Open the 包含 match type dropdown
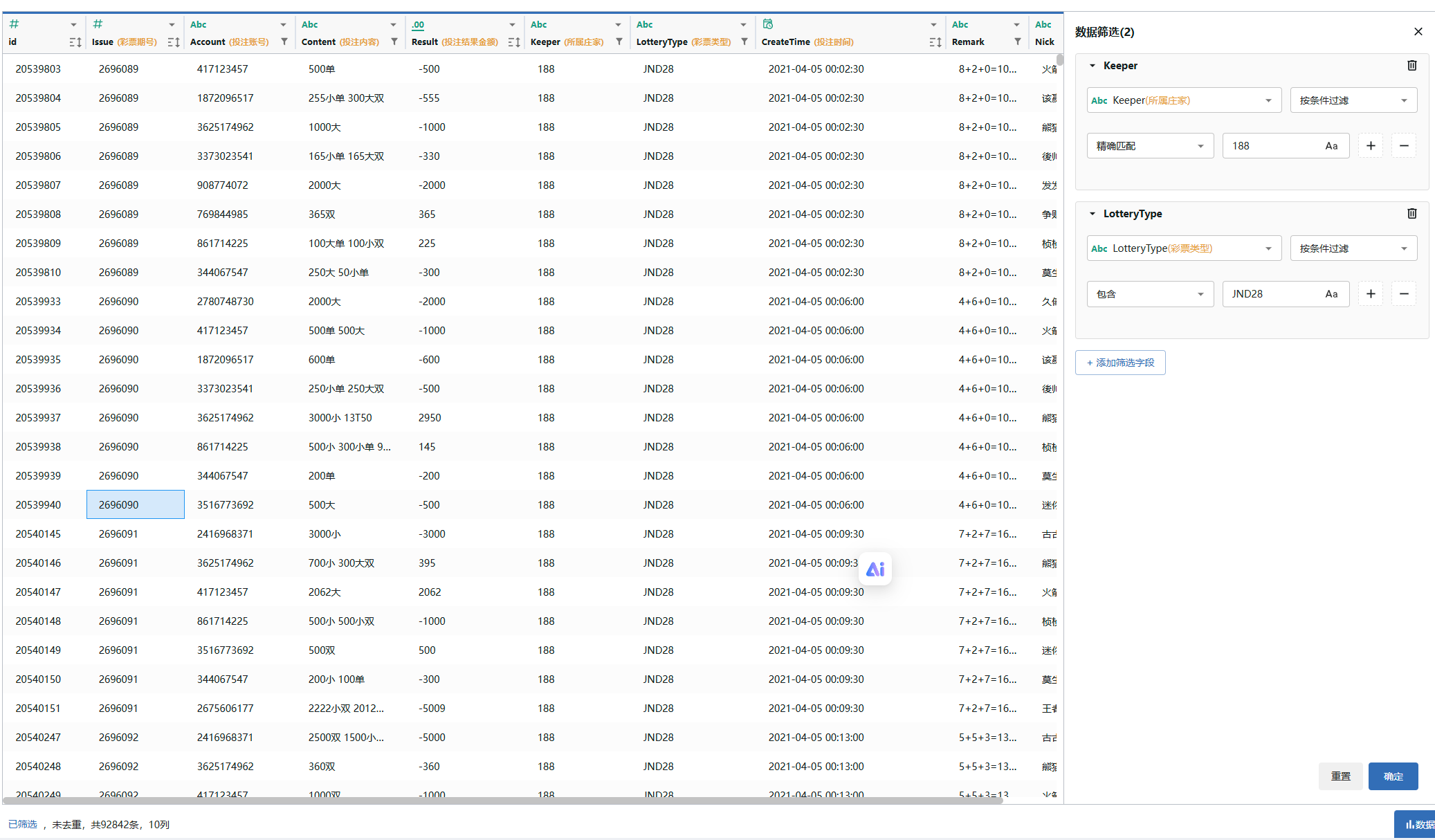This screenshot has width=1435, height=840. (1149, 294)
